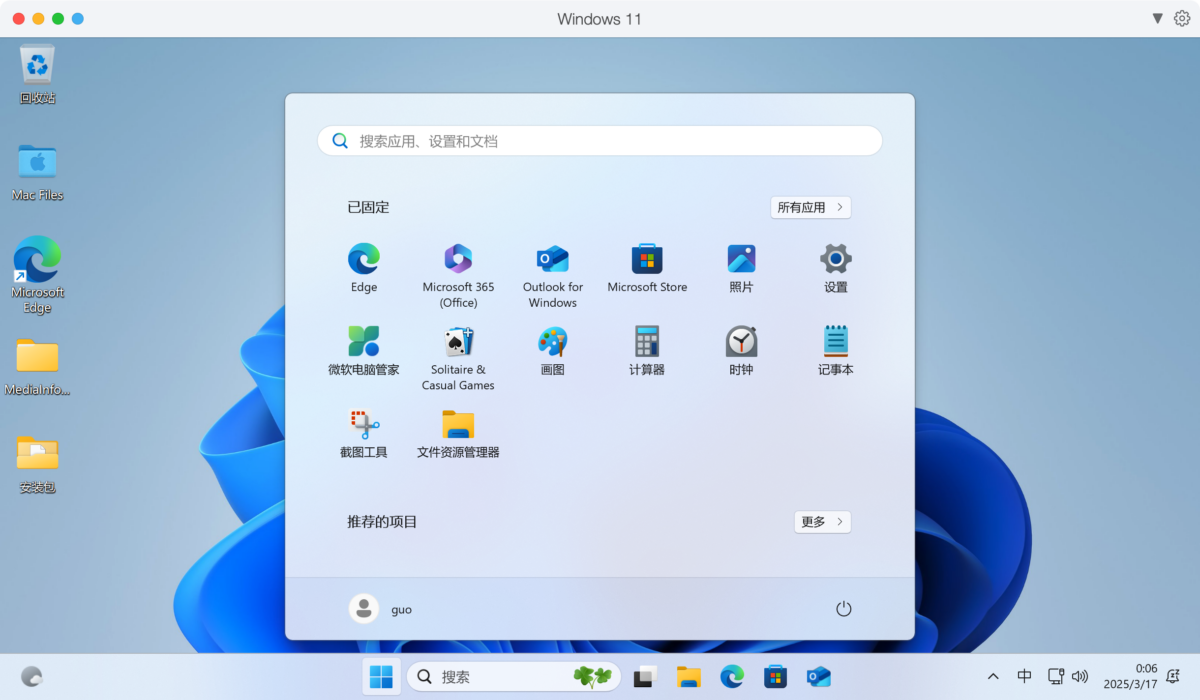
Task: Select the Microsoft Edge desktop shortcut
Action: (38, 275)
